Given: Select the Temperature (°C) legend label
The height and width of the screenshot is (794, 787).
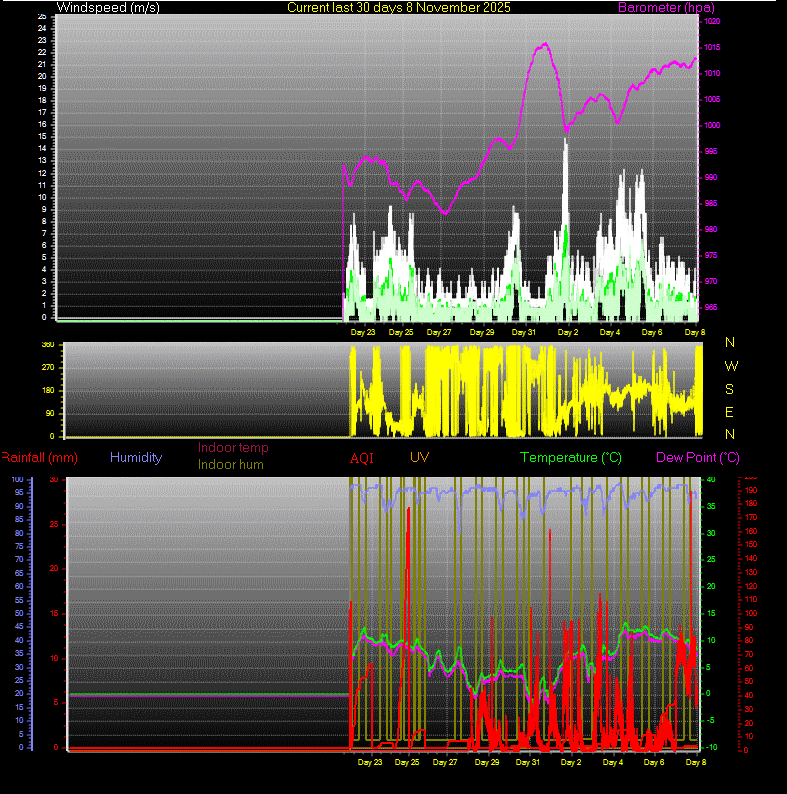Looking at the screenshot, I should tap(571, 457).
